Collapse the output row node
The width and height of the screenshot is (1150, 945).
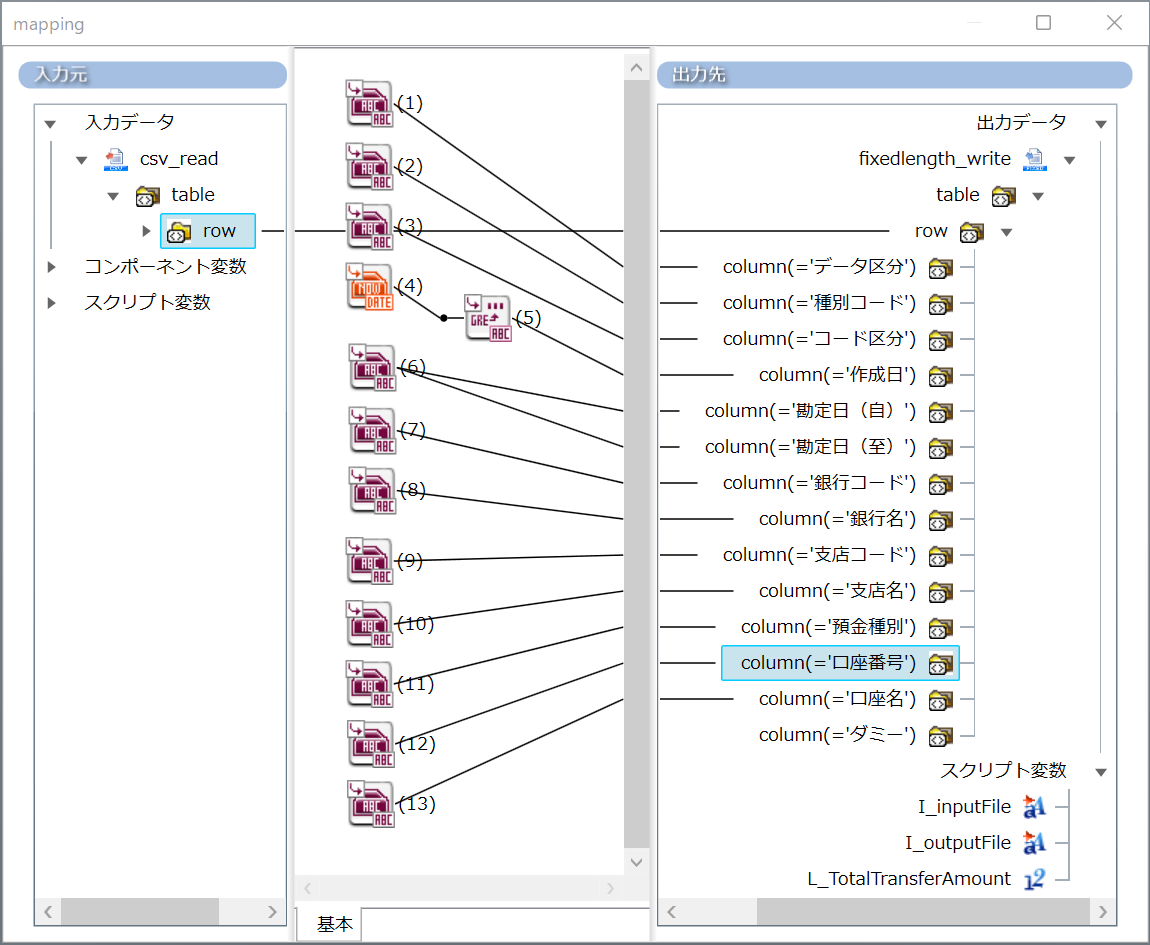coord(1006,233)
